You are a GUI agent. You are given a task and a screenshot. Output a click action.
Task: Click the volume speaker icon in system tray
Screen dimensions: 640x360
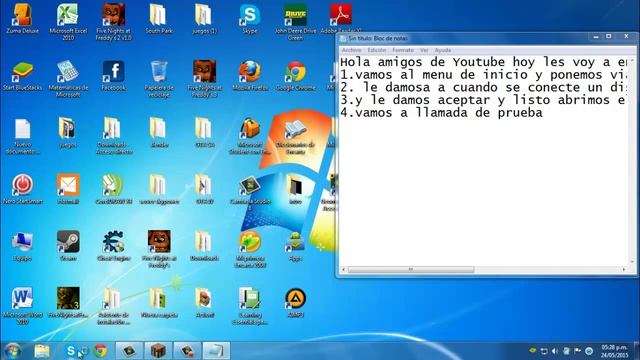coord(555,351)
